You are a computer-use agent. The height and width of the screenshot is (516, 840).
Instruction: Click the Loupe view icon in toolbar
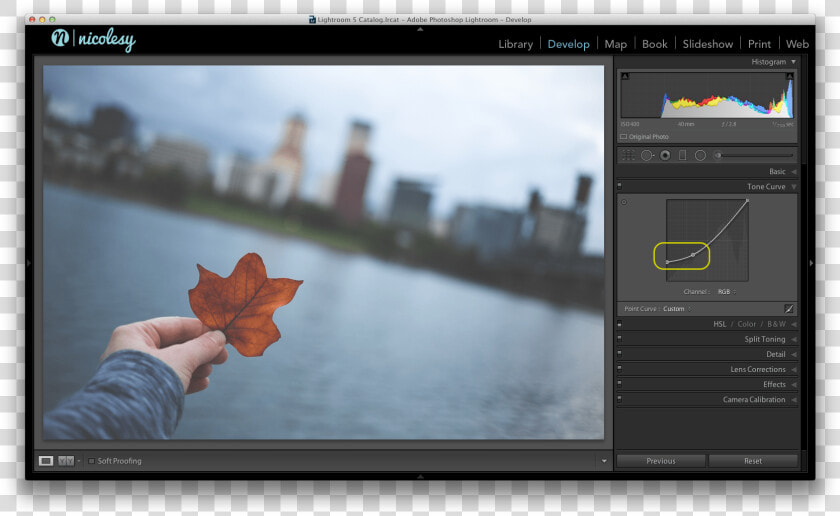click(46, 461)
